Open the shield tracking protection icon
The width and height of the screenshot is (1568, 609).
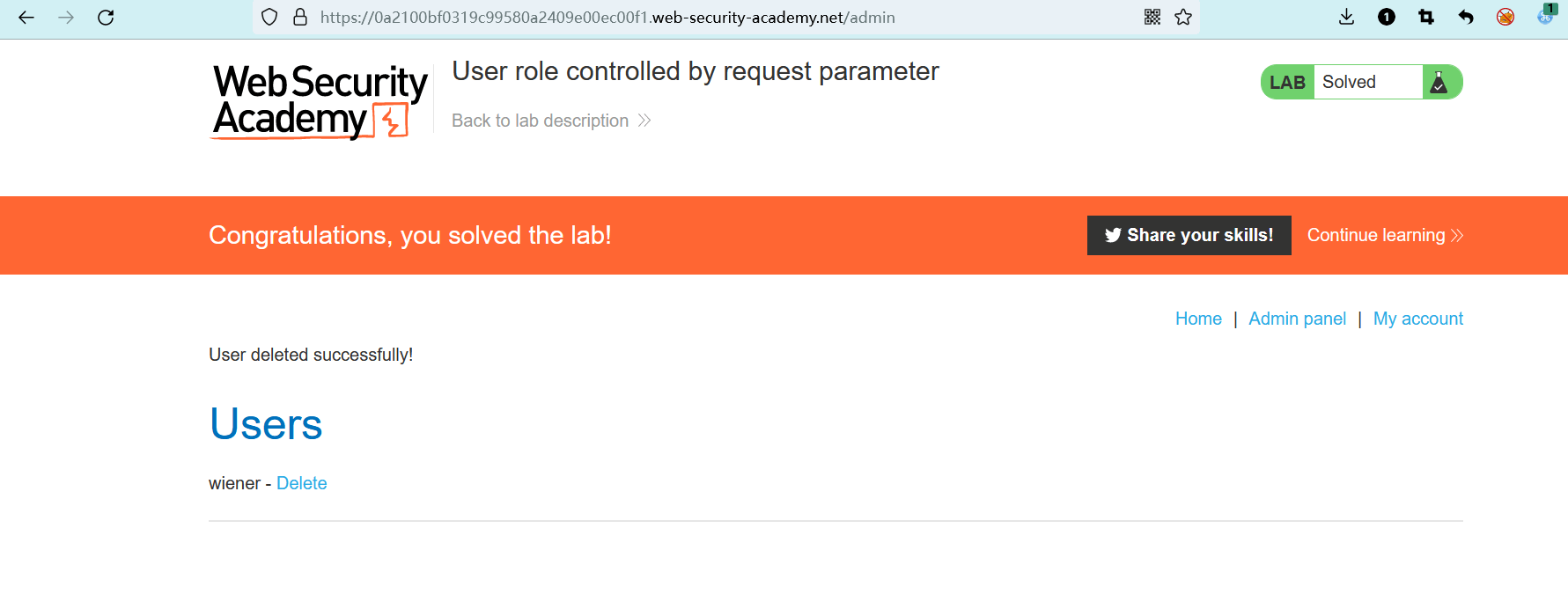pos(270,18)
